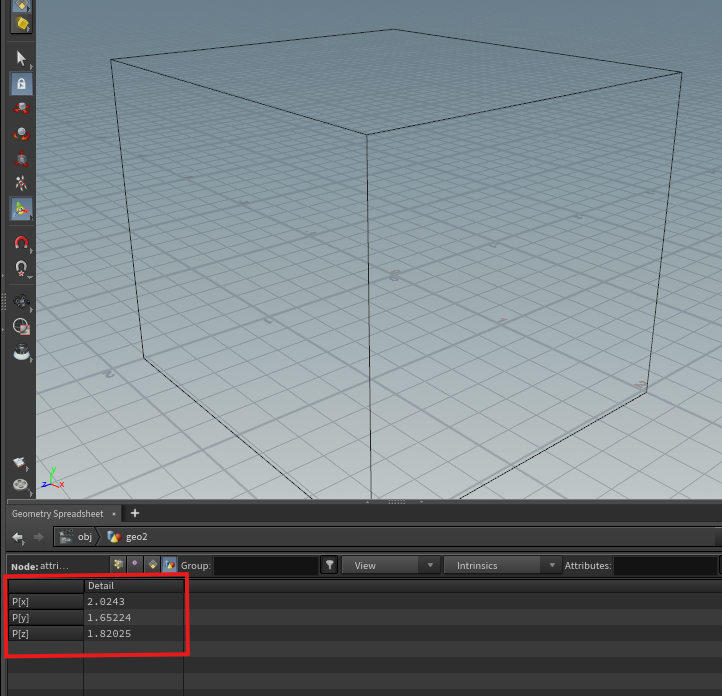Select the P[x] row label

point(46,602)
